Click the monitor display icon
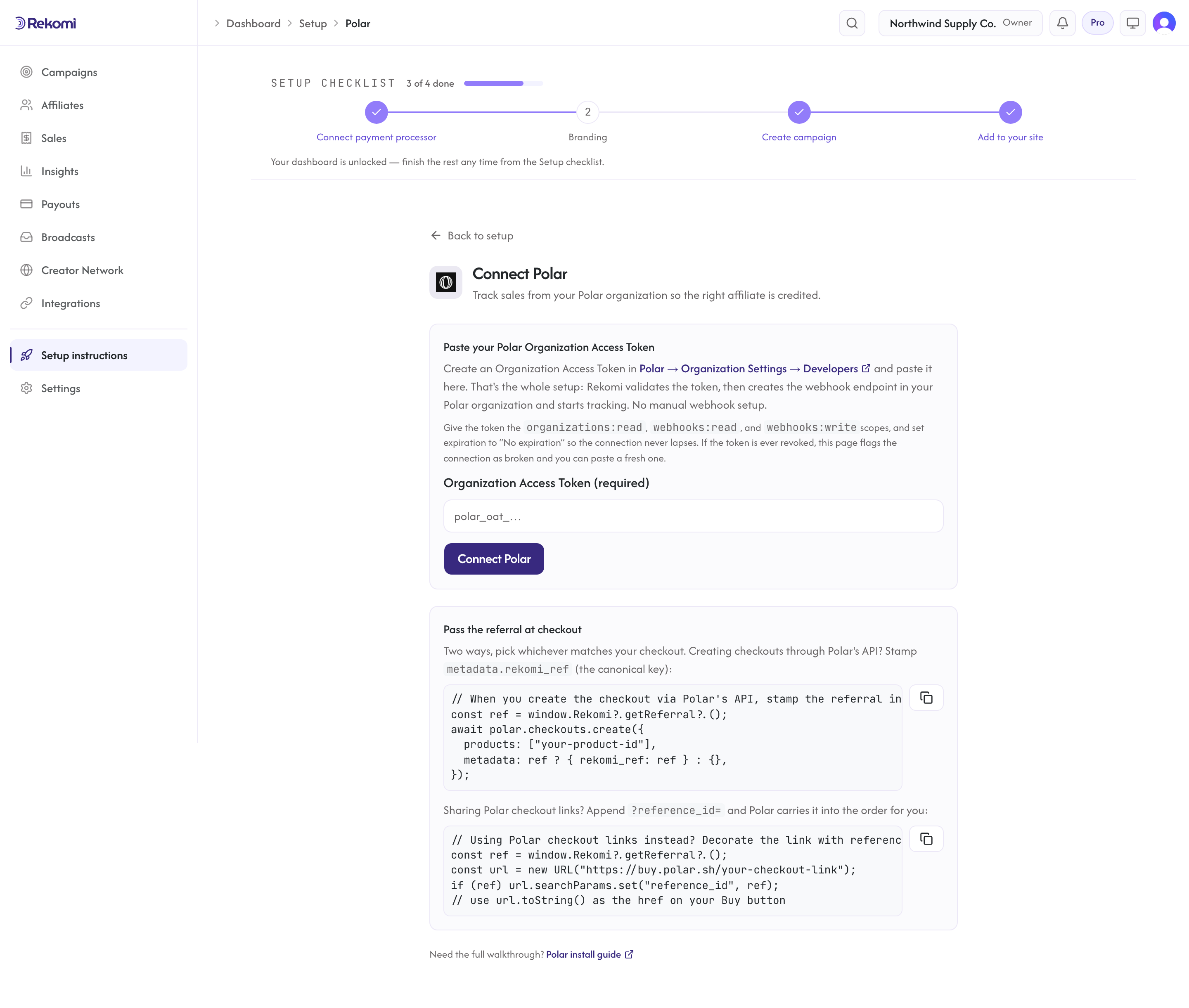Screen dimensions: 1189x1008 coord(1132,23)
